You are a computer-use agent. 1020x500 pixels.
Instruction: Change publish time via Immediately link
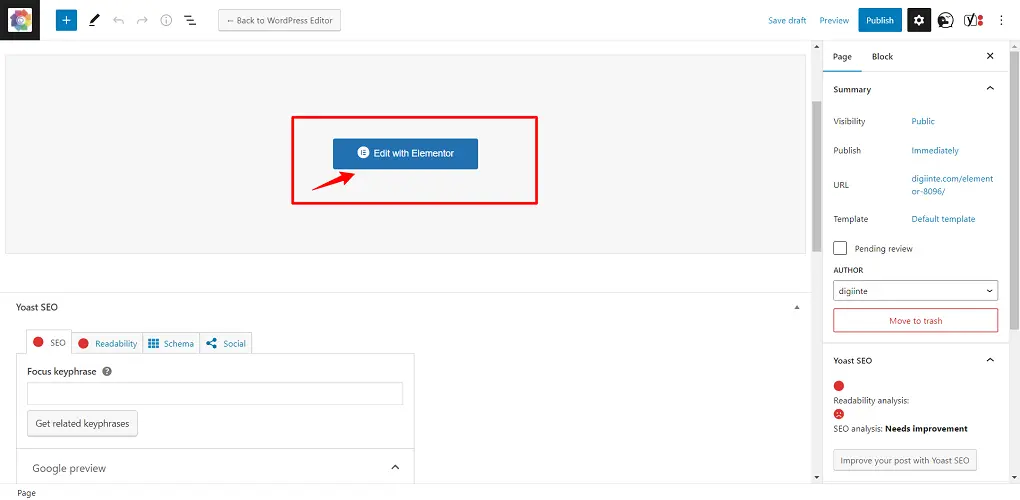935,150
